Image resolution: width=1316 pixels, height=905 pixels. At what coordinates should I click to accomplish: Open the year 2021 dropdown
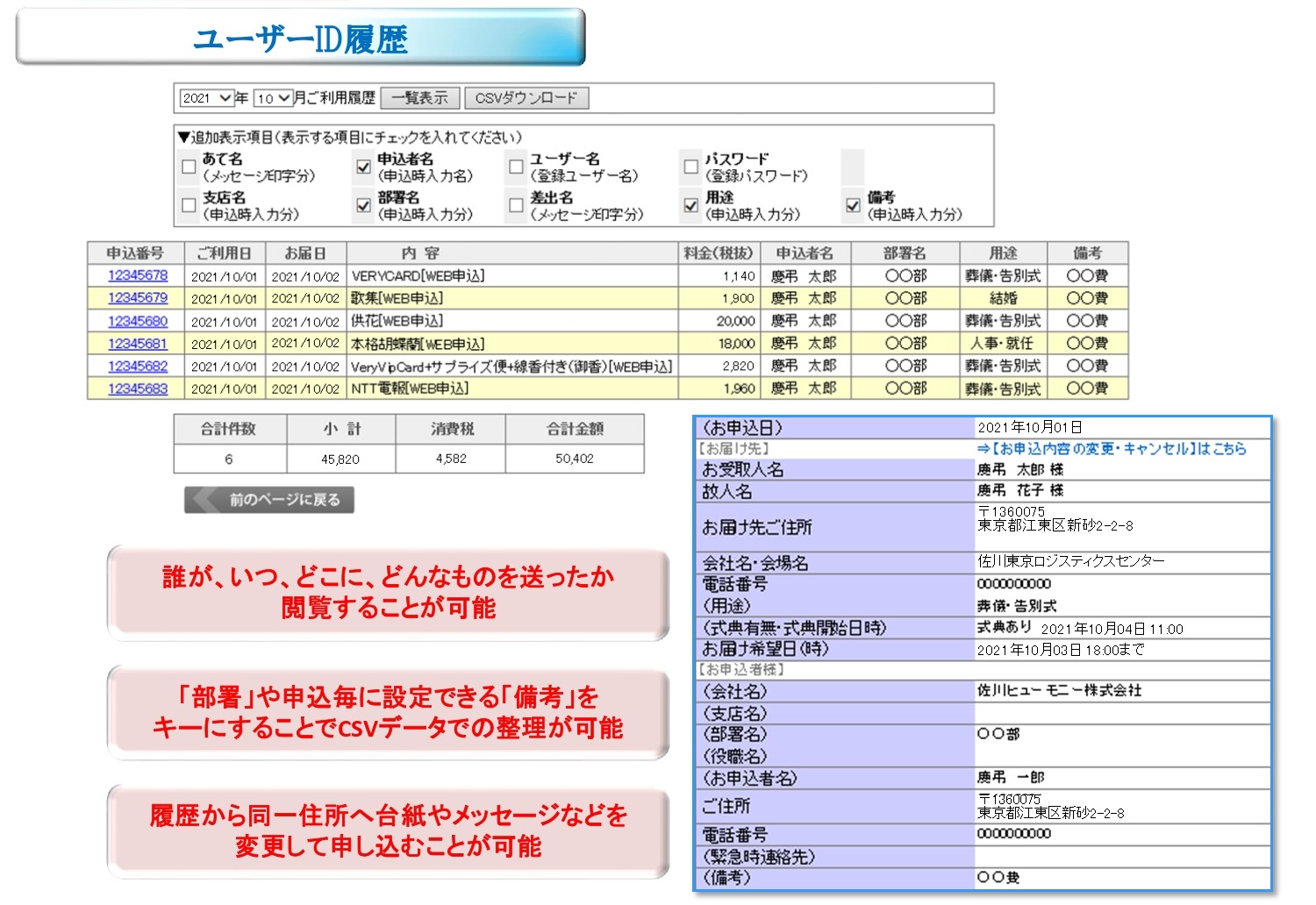206,98
